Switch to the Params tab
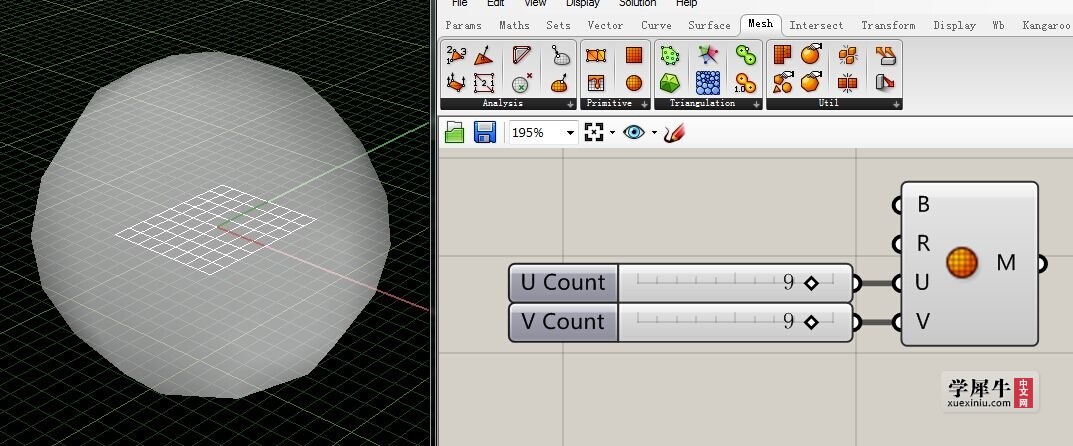Image resolution: width=1073 pixels, height=446 pixels. click(x=463, y=25)
